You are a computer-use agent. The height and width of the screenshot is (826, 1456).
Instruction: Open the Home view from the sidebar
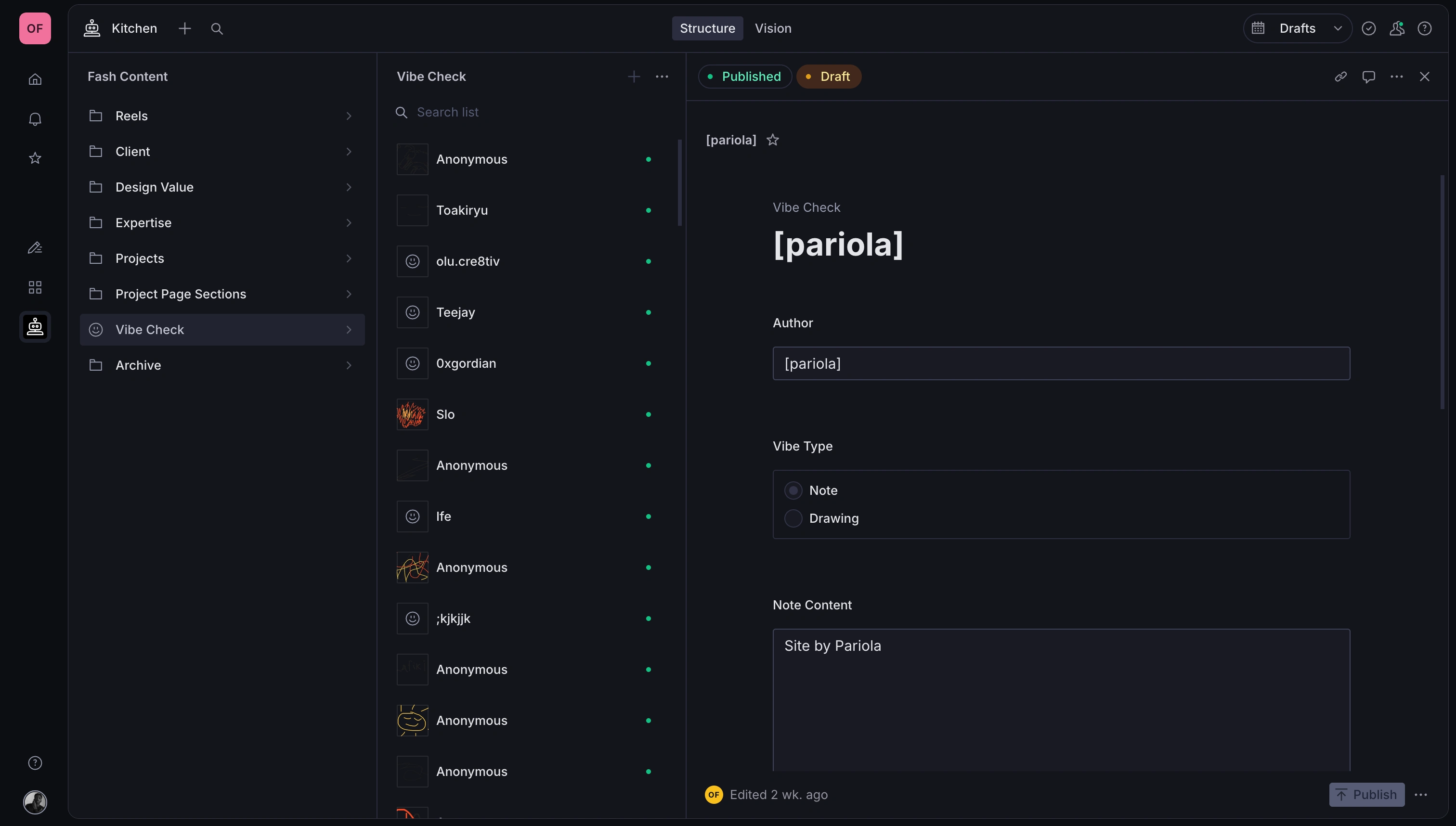pyautogui.click(x=35, y=79)
